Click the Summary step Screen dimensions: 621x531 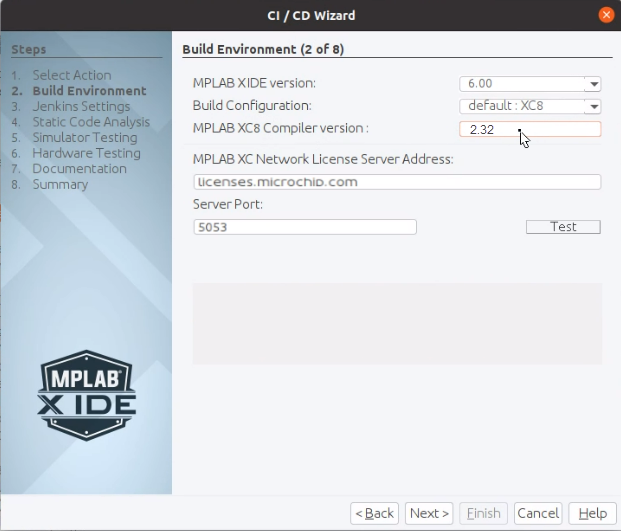[x=60, y=184]
